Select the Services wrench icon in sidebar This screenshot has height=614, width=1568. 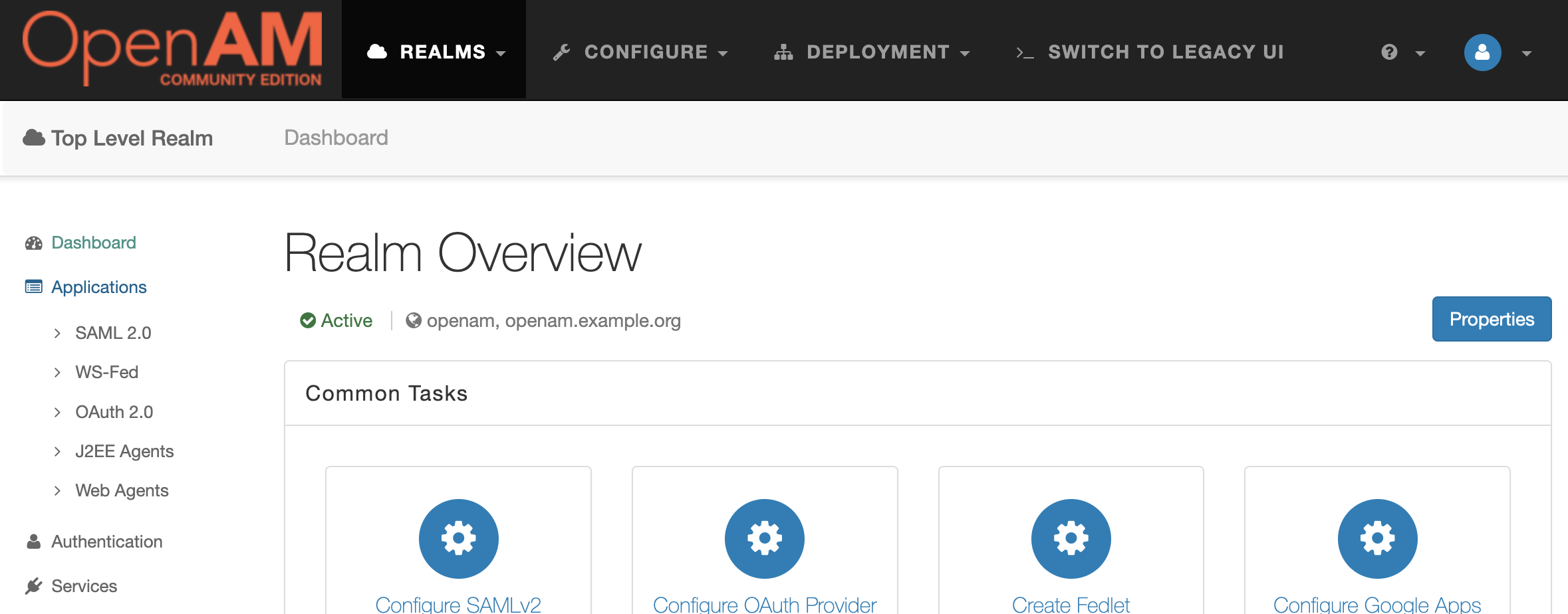(34, 585)
